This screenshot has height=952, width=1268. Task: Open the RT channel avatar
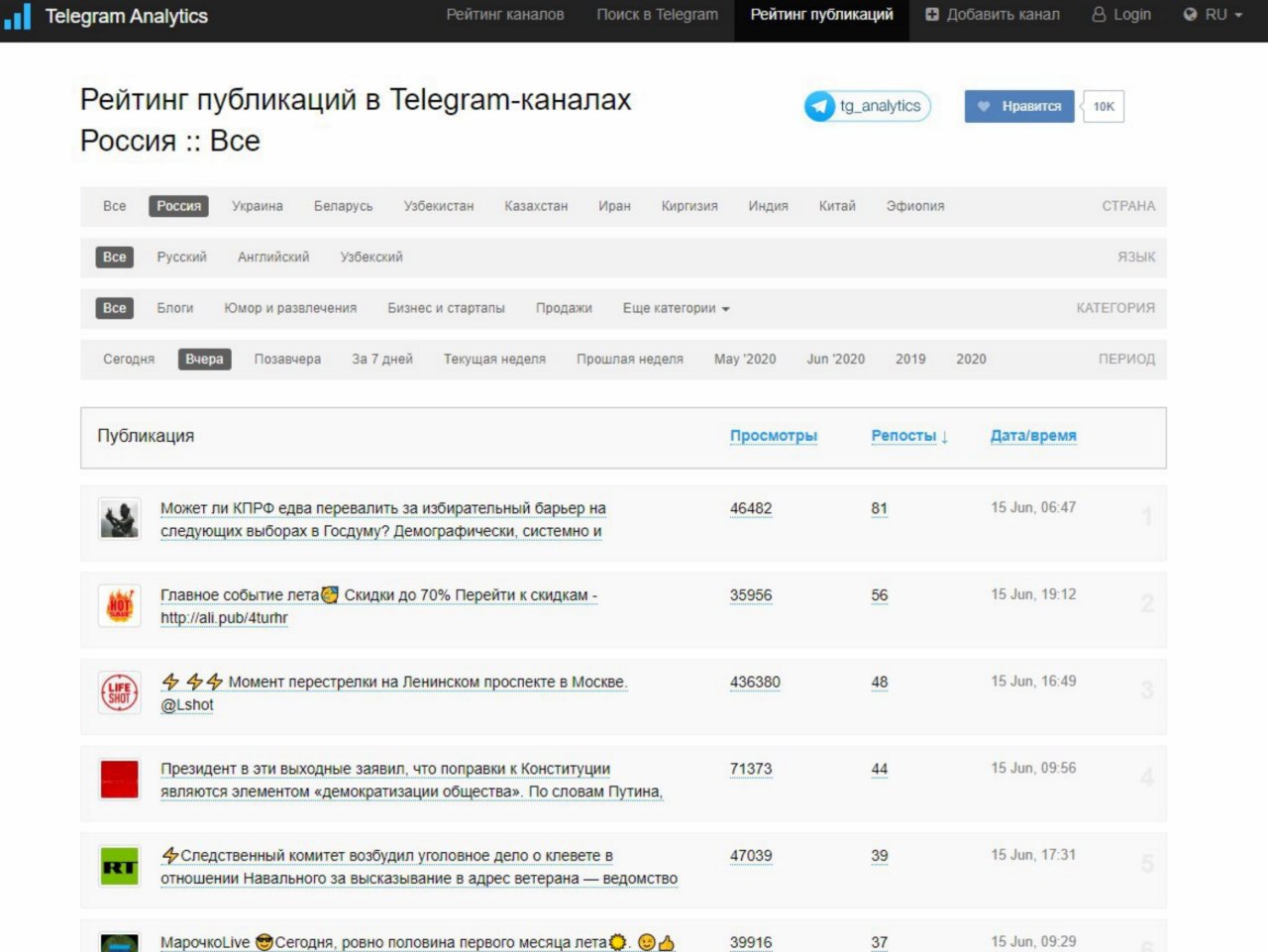click(x=120, y=866)
